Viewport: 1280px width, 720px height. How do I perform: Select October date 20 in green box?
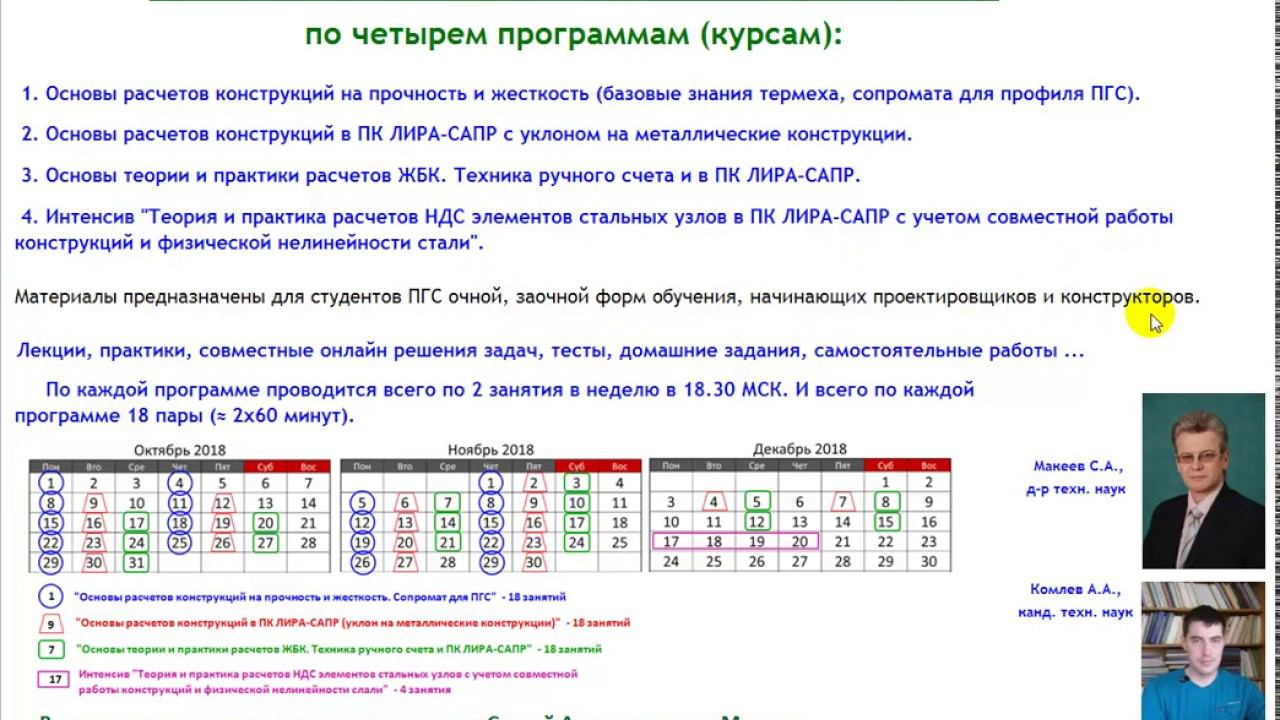[265, 523]
